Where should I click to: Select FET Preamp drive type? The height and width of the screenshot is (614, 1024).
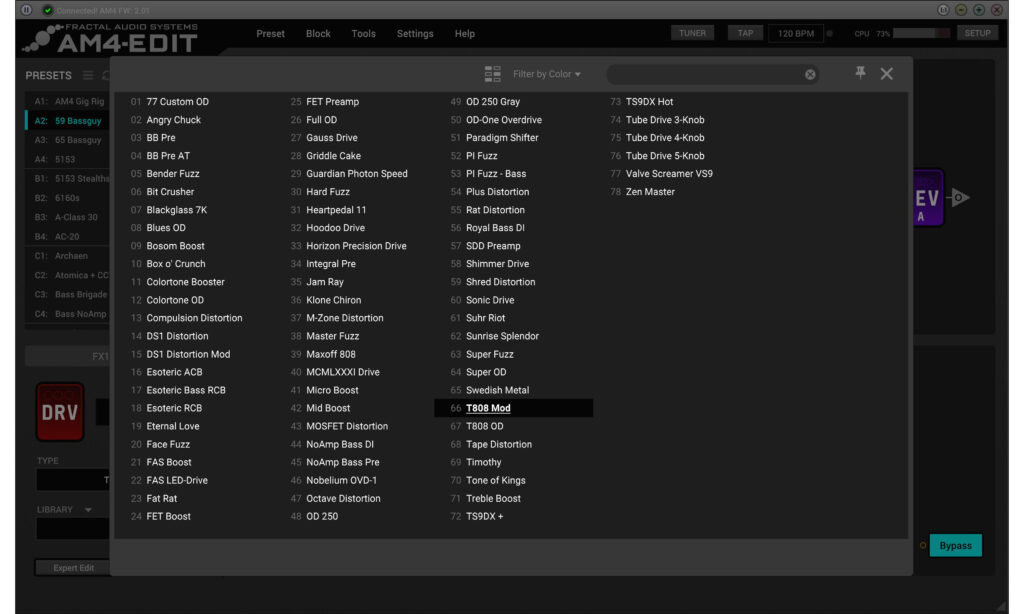[x=332, y=102]
